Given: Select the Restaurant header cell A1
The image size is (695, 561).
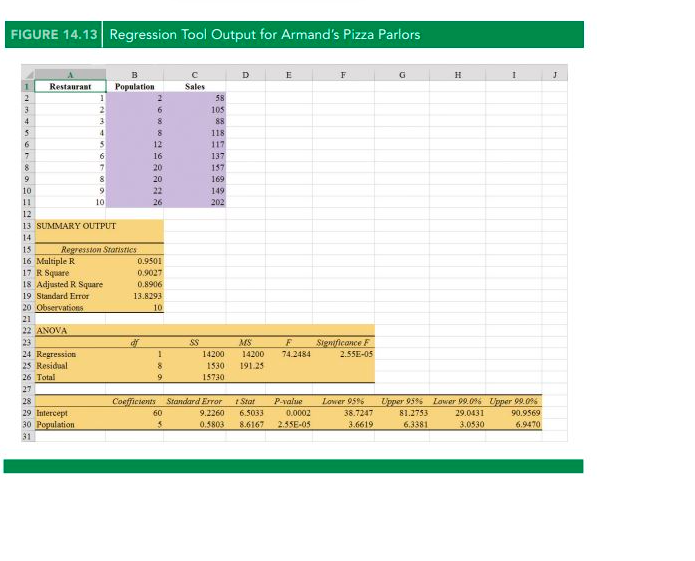Looking at the screenshot, I should click(70, 86).
